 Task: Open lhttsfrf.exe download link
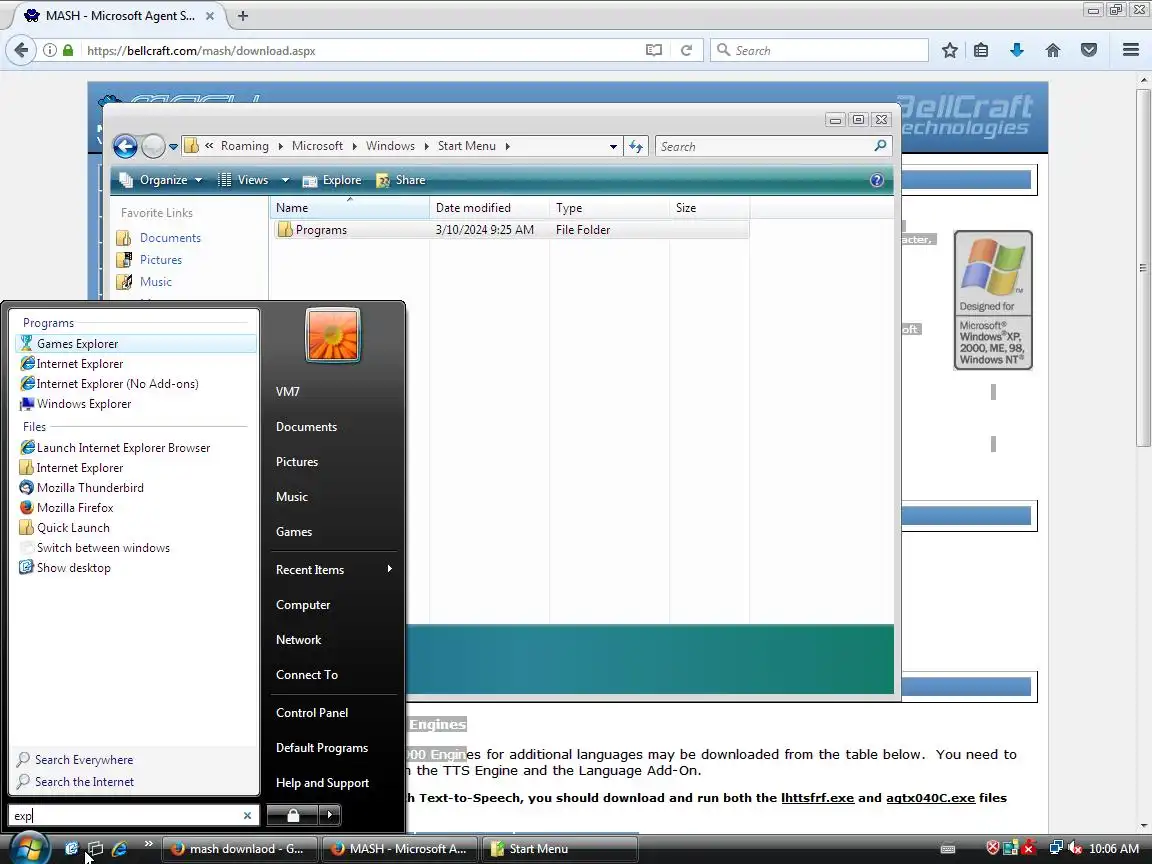click(x=817, y=798)
